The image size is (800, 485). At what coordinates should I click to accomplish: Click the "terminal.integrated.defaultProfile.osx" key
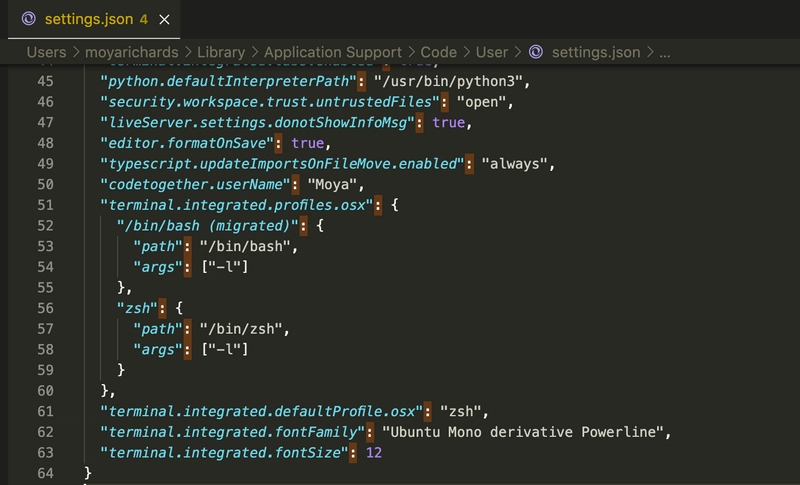[262, 411]
